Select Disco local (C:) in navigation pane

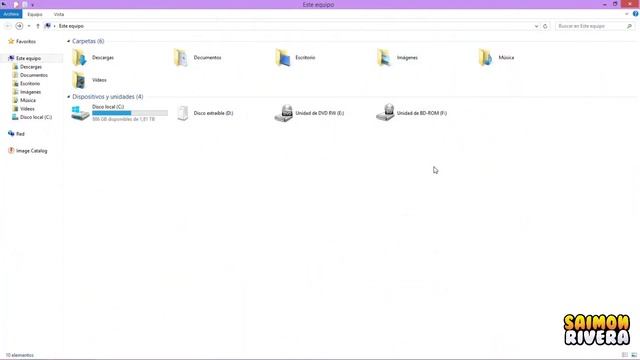pyautogui.click(x=36, y=117)
